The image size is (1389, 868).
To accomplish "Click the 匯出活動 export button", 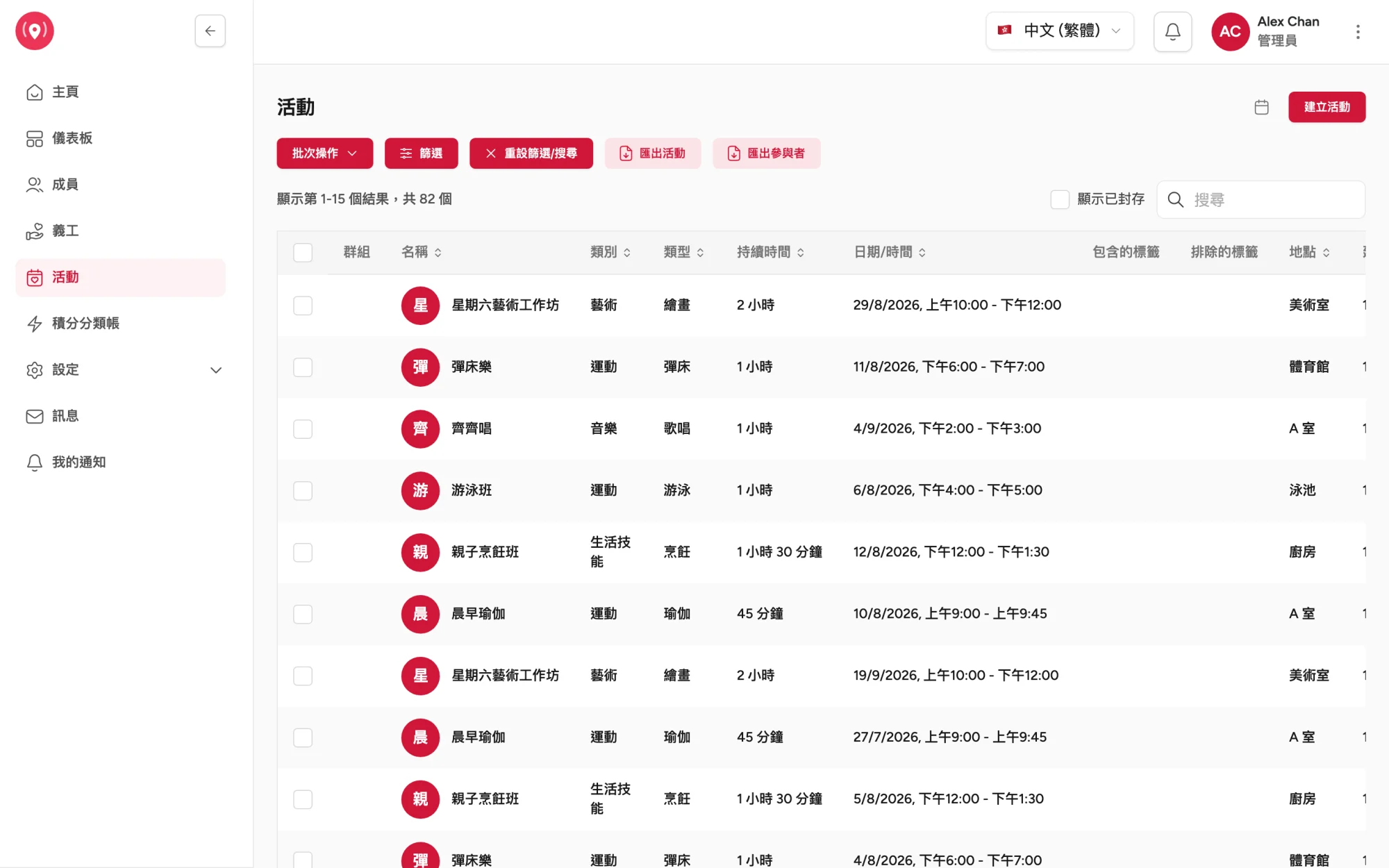I will click(653, 153).
